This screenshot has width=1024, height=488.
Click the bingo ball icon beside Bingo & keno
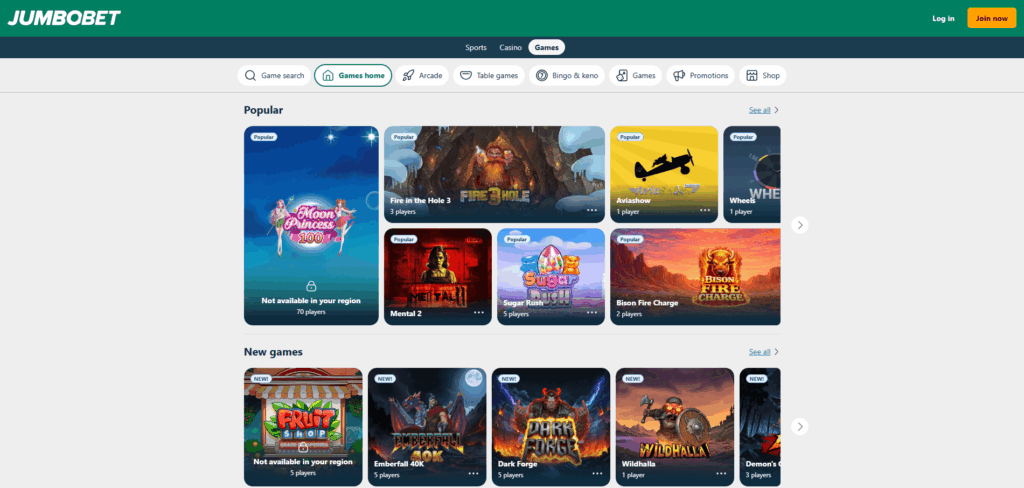[541, 76]
